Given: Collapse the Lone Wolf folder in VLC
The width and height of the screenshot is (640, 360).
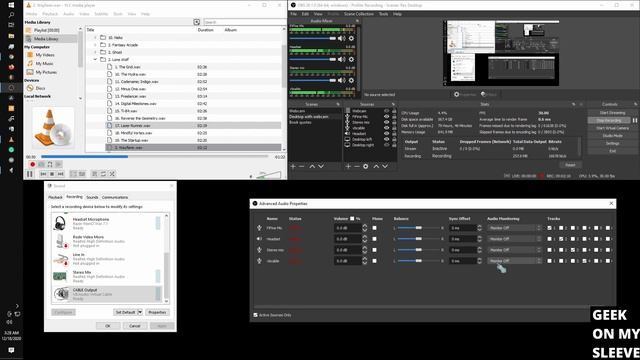Looking at the screenshot, I should (95, 60).
